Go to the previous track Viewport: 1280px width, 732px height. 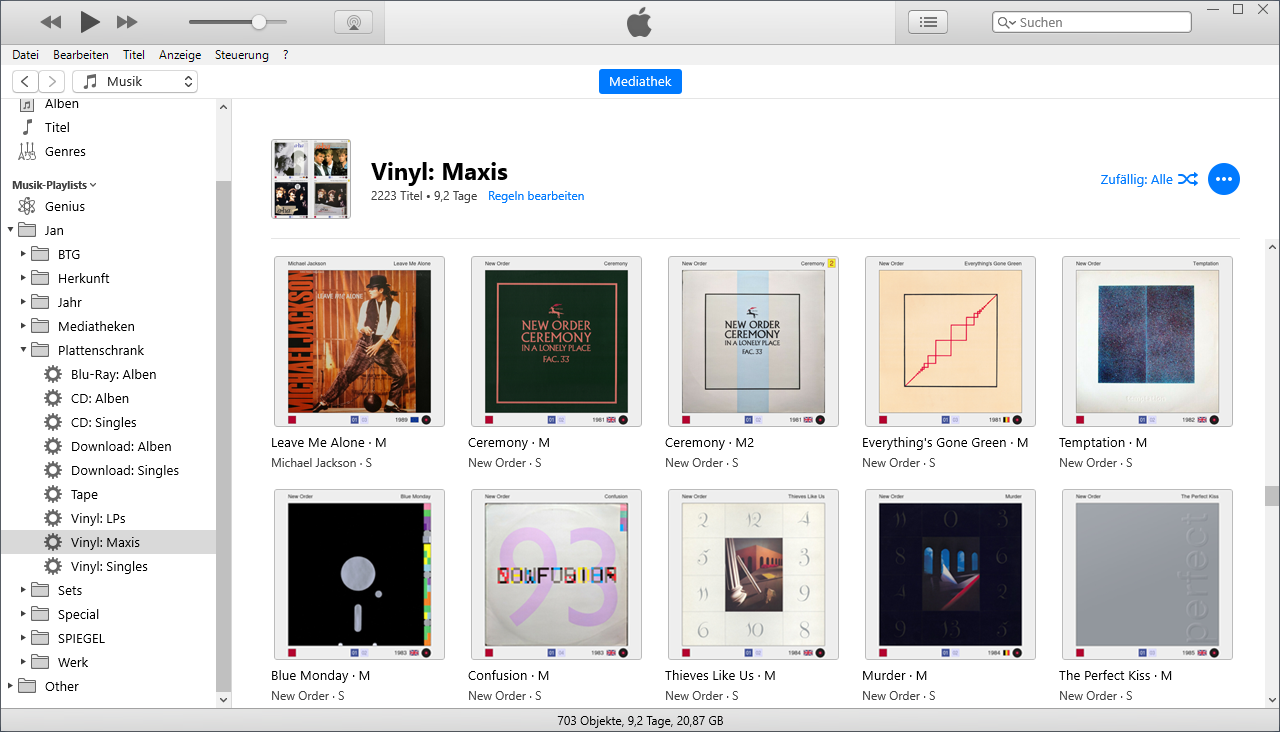[51, 21]
